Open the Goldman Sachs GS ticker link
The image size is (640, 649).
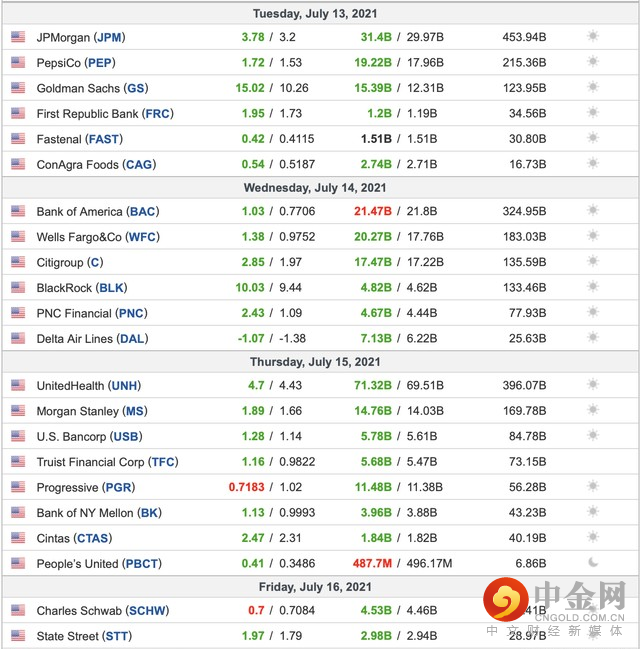click(x=136, y=88)
